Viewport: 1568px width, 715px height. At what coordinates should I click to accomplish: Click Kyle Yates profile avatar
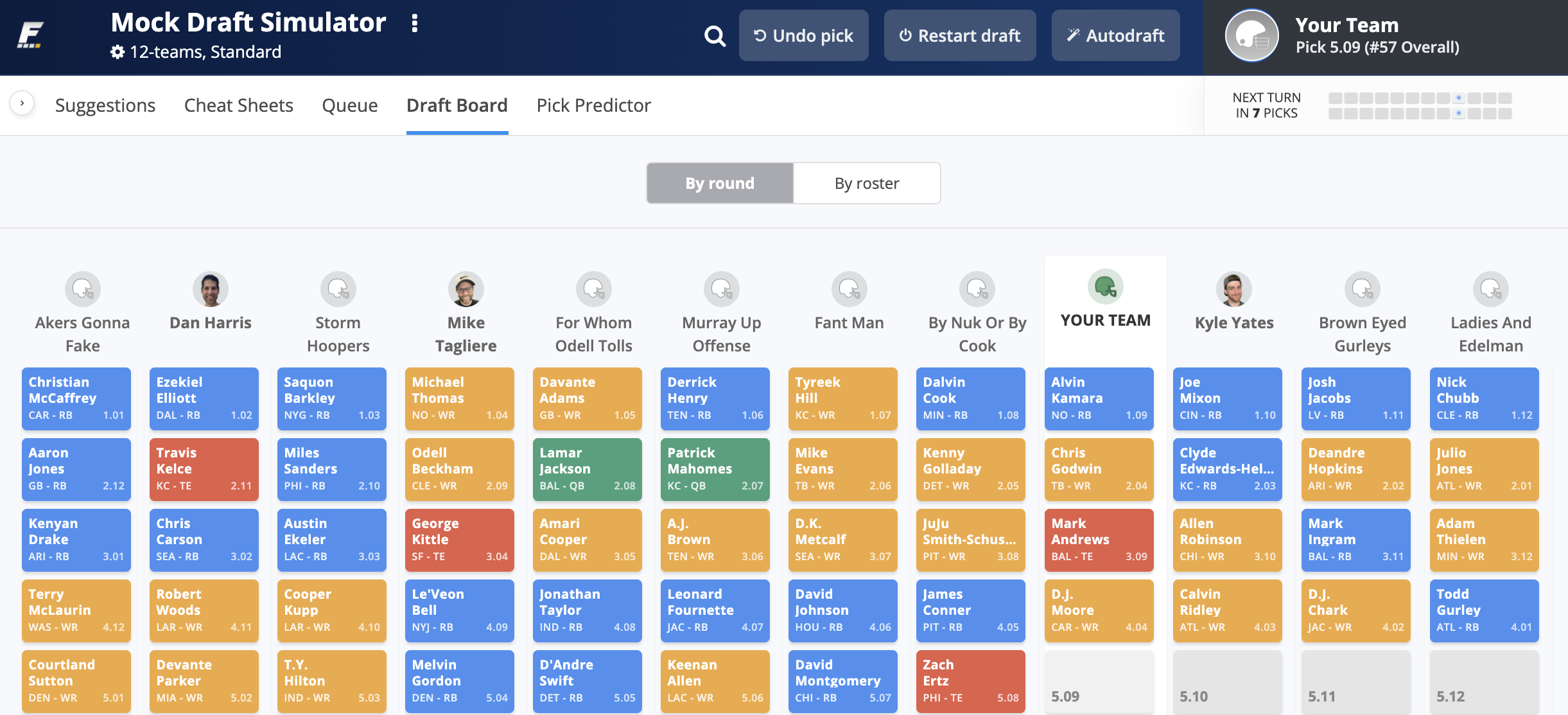tap(1233, 290)
